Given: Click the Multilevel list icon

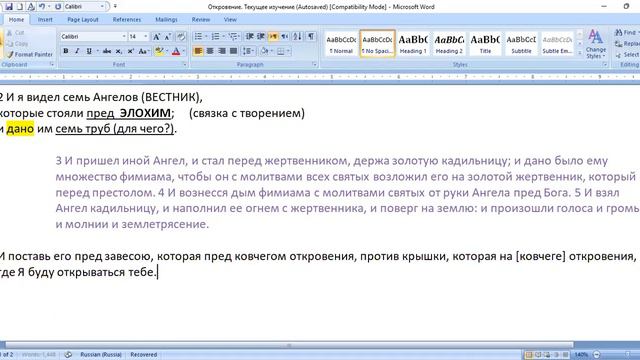Looking at the screenshot, I should click(x=233, y=37).
